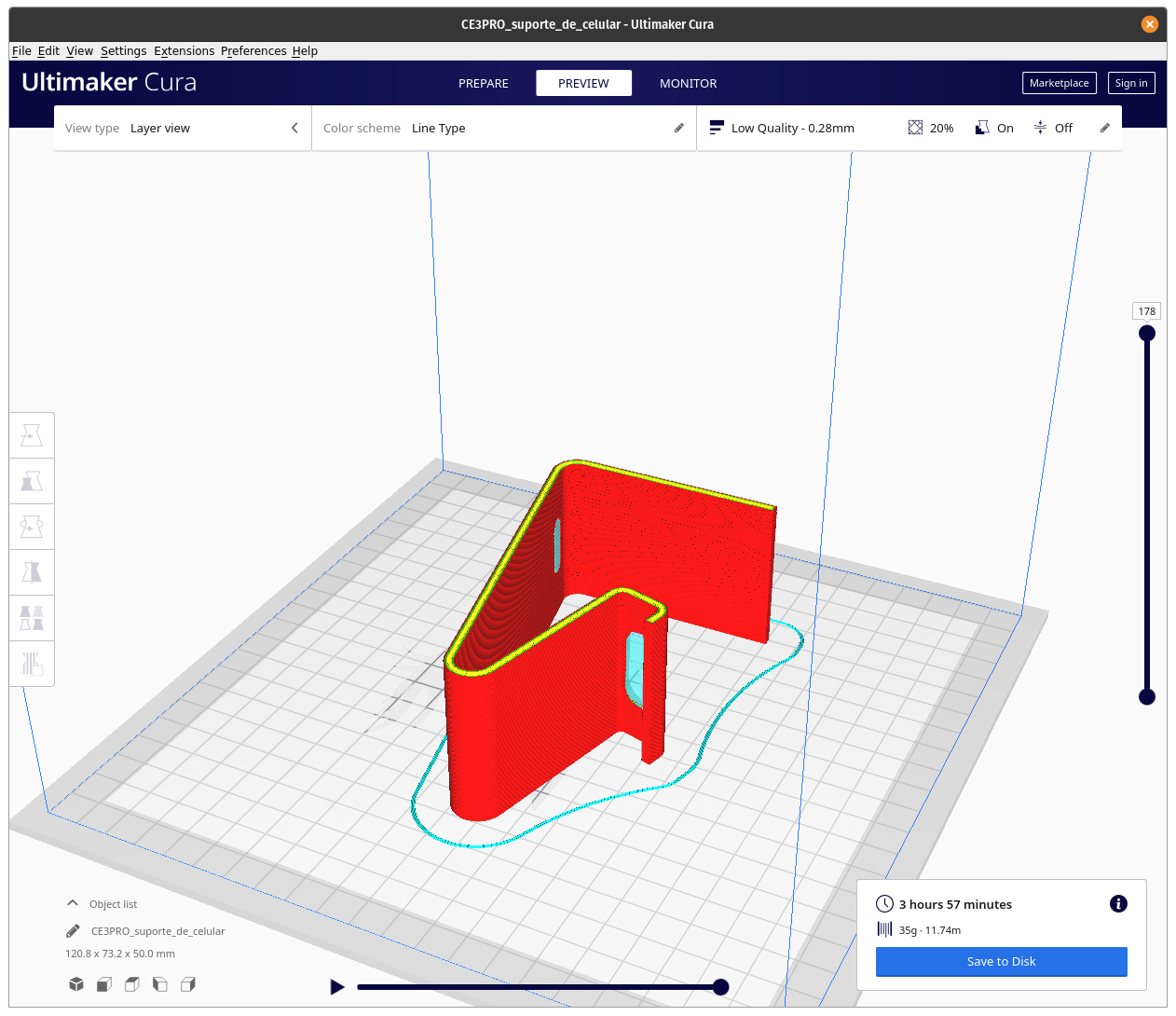
Task: Click the print info icon
Action: [1119, 903]
